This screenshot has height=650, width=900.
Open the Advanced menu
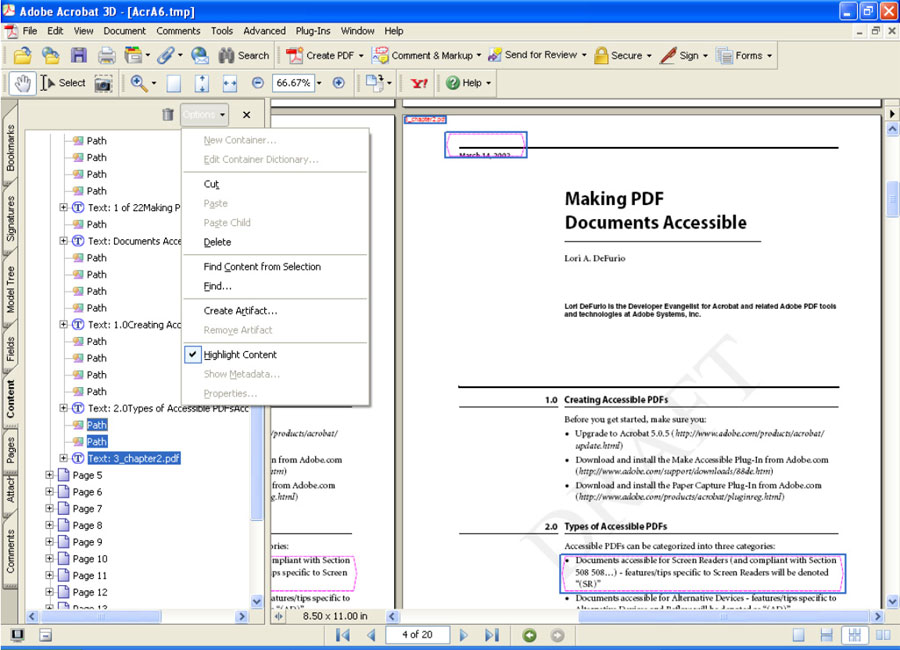point(264,31)
